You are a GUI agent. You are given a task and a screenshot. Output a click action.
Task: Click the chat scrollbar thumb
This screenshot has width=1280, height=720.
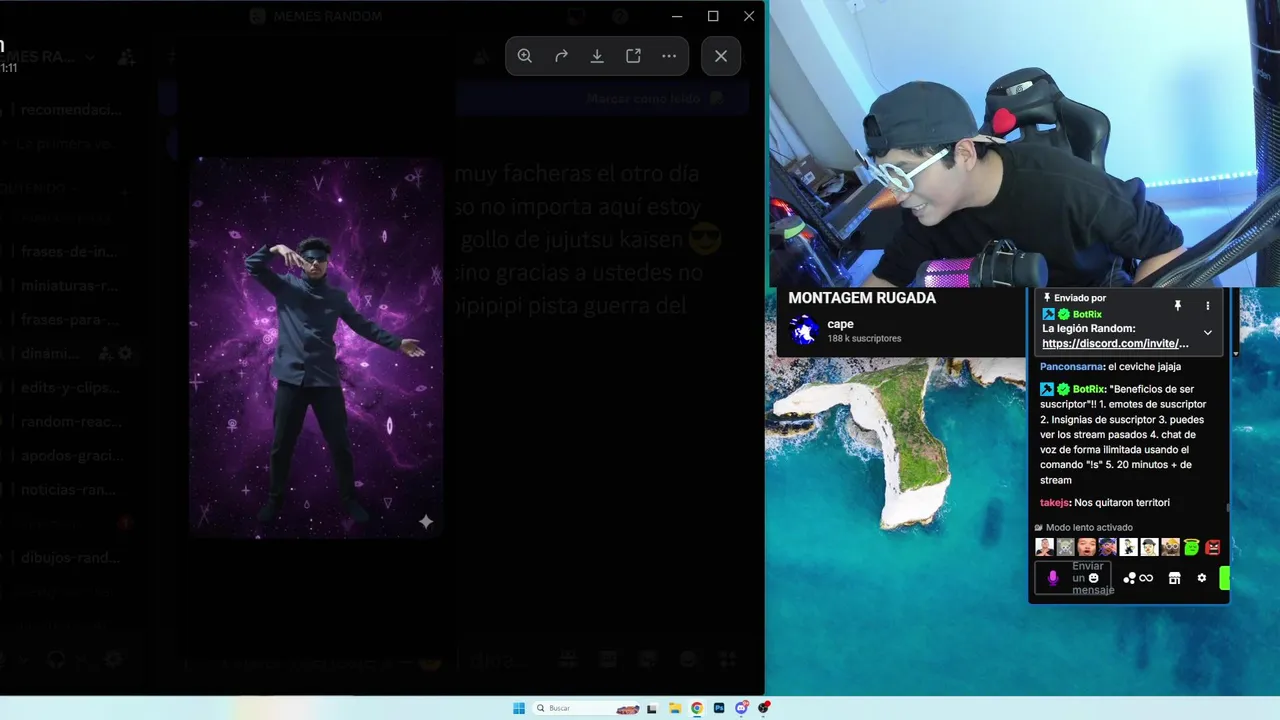(1227, 507)
